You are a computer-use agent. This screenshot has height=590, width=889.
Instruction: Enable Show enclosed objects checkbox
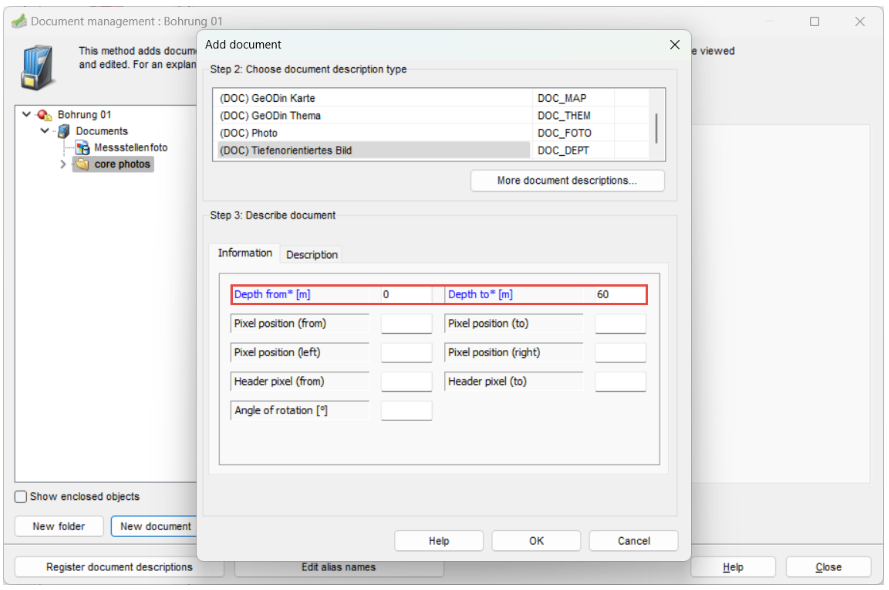pos(21,497)
